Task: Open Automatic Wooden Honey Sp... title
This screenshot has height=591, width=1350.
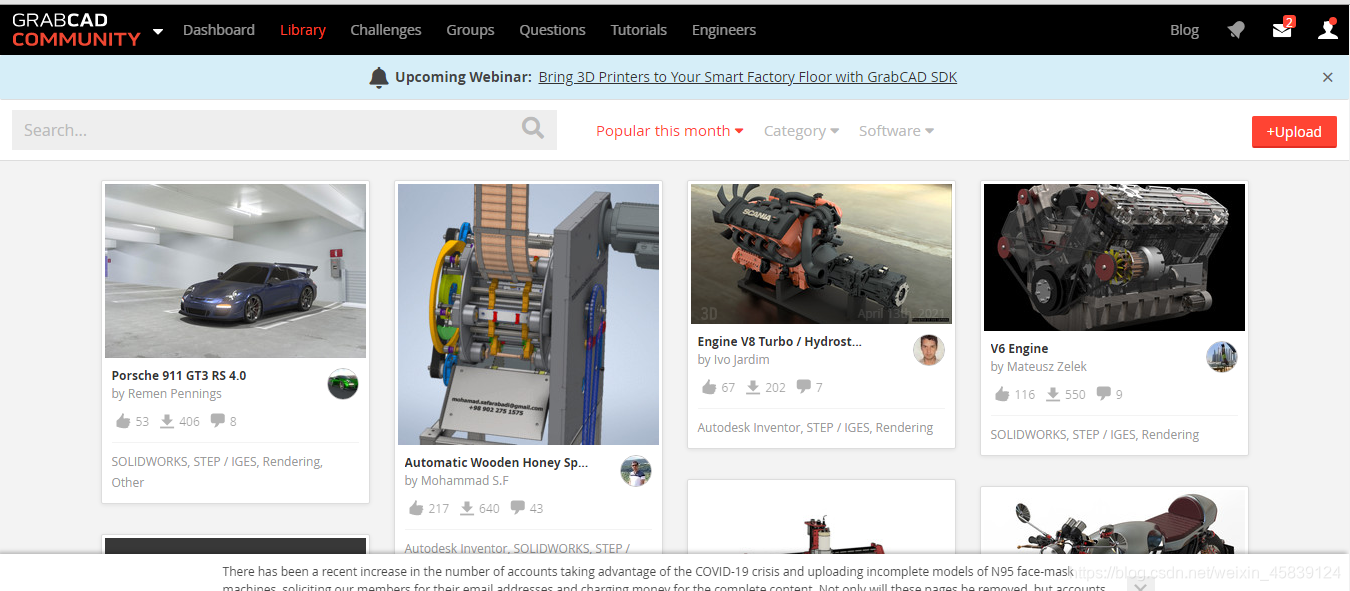Action: 496,463
